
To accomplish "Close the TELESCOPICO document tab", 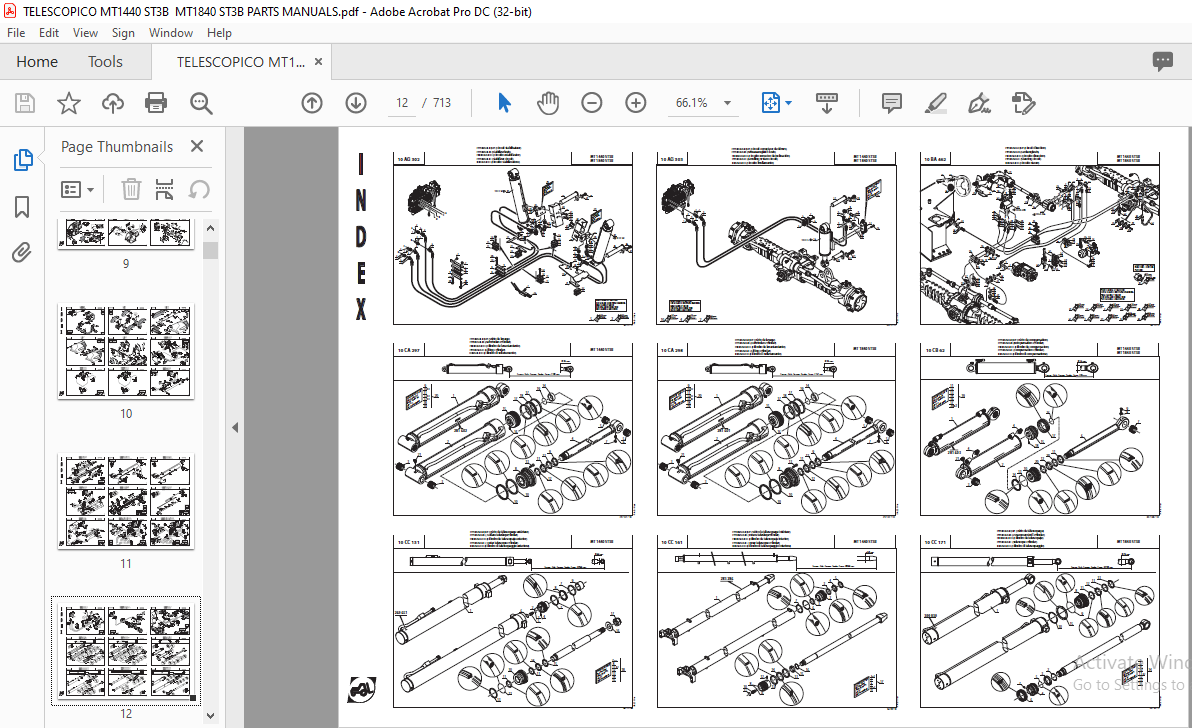I will tap(319, 62).
